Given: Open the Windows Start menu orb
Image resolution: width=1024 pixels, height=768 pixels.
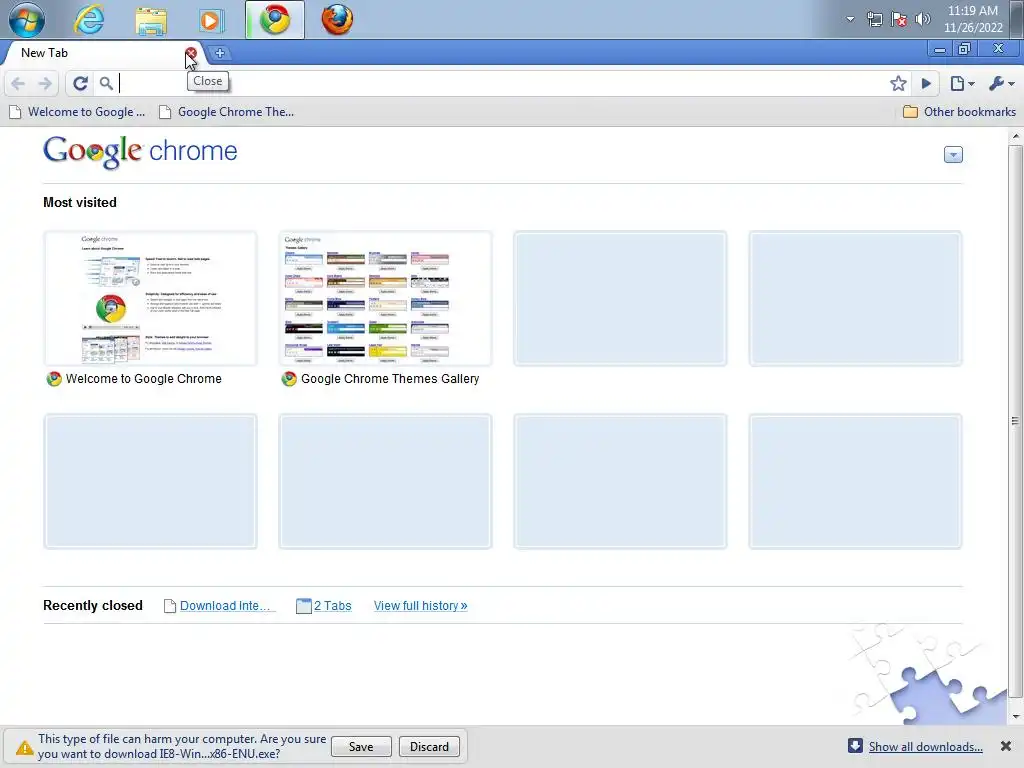Looking at the screenshot, I should tap(27, 20).
